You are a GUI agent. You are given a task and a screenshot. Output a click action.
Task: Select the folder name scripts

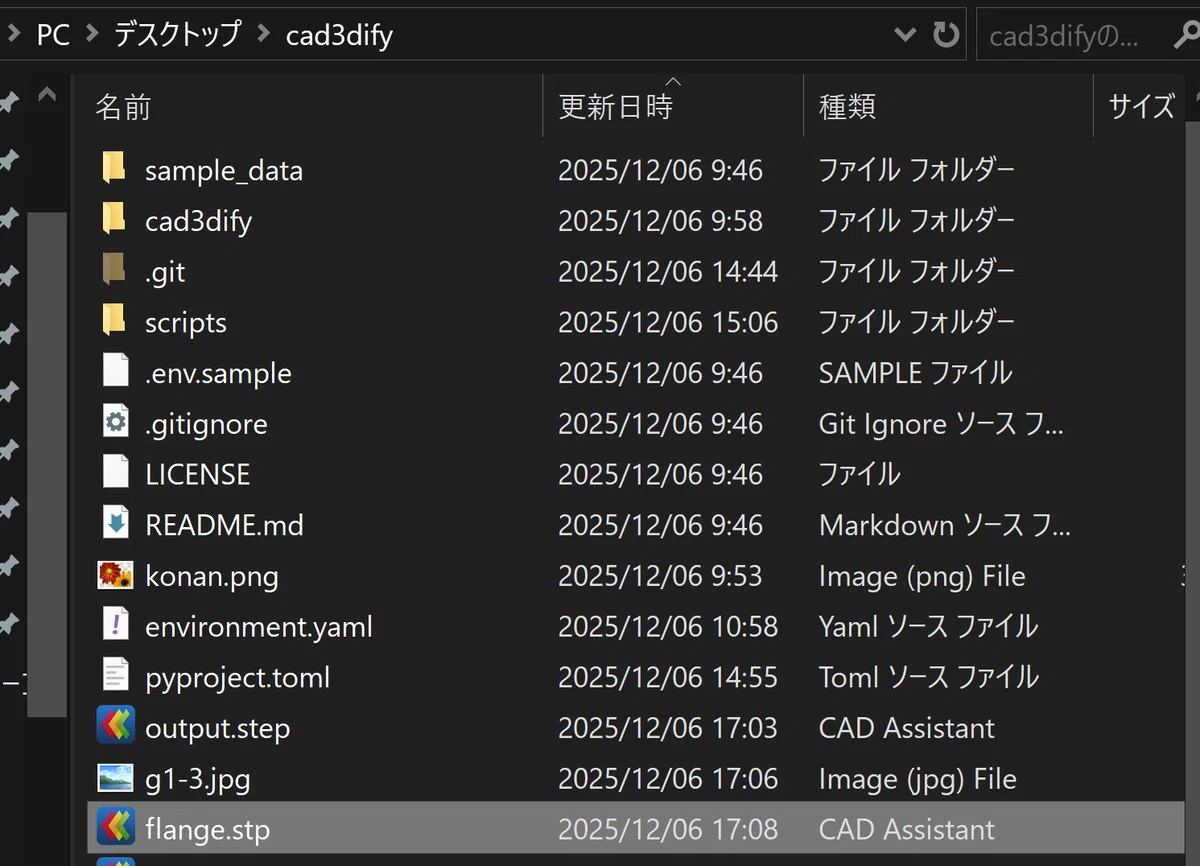point(185,323)
